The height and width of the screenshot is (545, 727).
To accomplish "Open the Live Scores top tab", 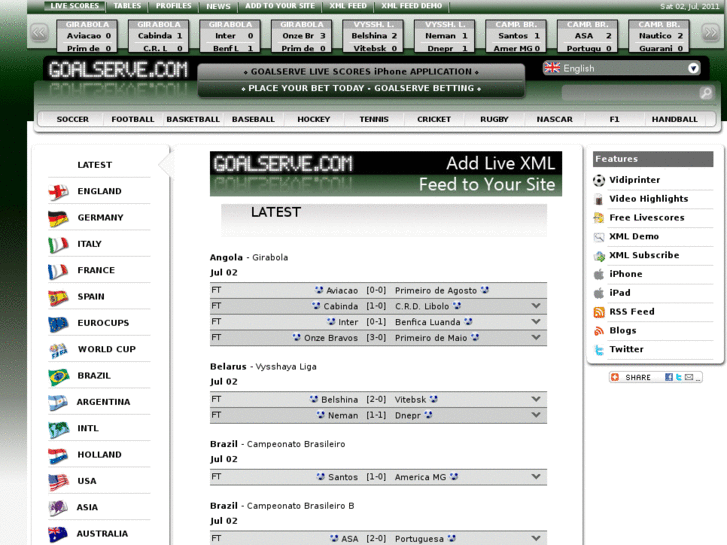I will (x=75, y=6).
